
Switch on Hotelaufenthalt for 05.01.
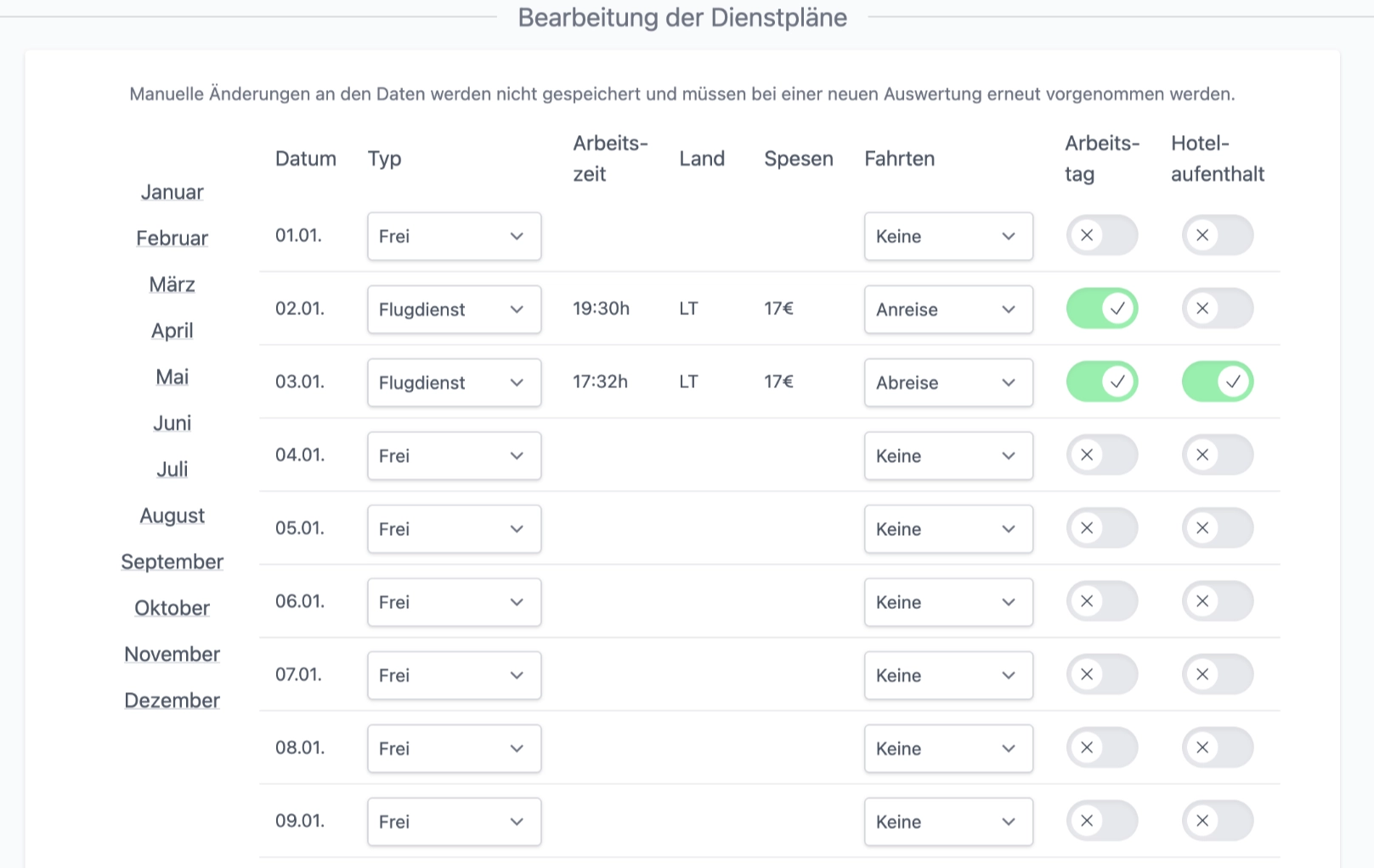point(1217,528)
